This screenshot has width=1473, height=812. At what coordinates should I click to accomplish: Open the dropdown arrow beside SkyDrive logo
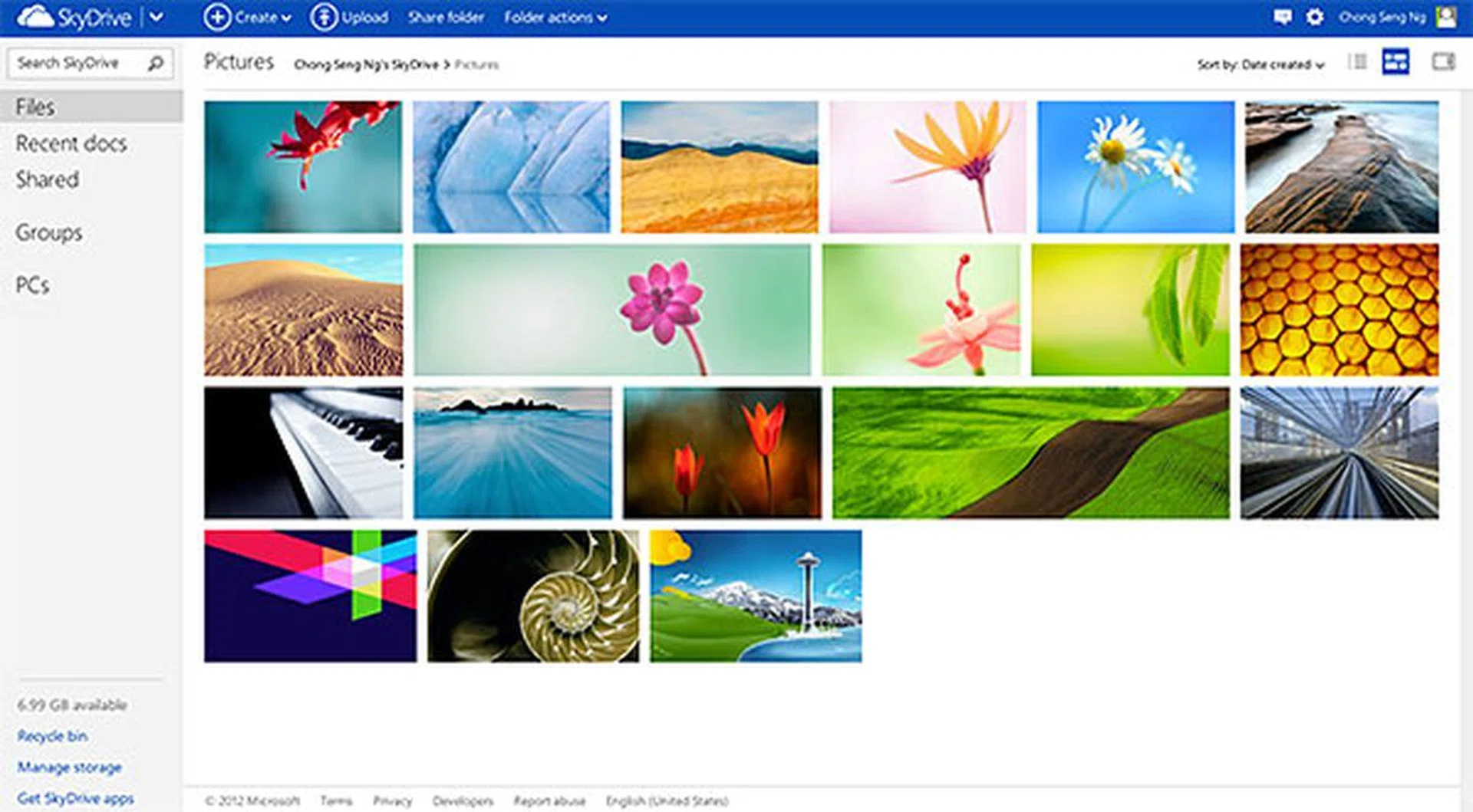pos(156,17)
